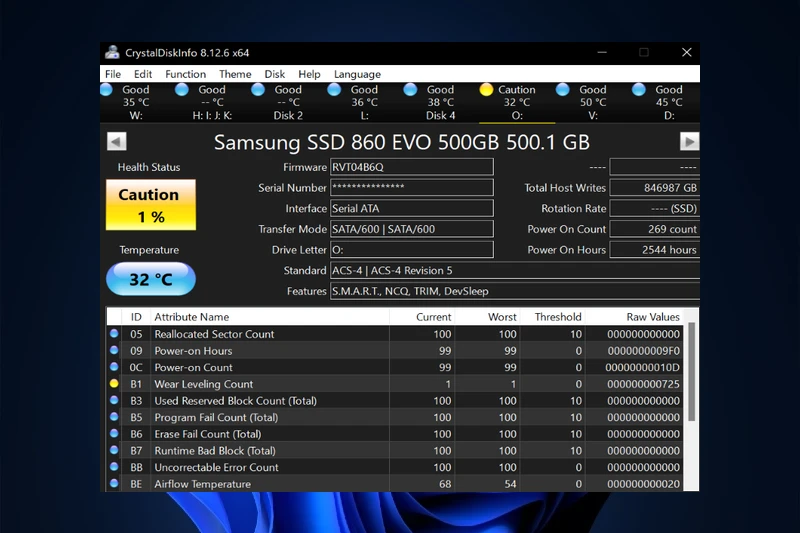Click the Threshold column header
800x533 pixels.
[553, 317]
